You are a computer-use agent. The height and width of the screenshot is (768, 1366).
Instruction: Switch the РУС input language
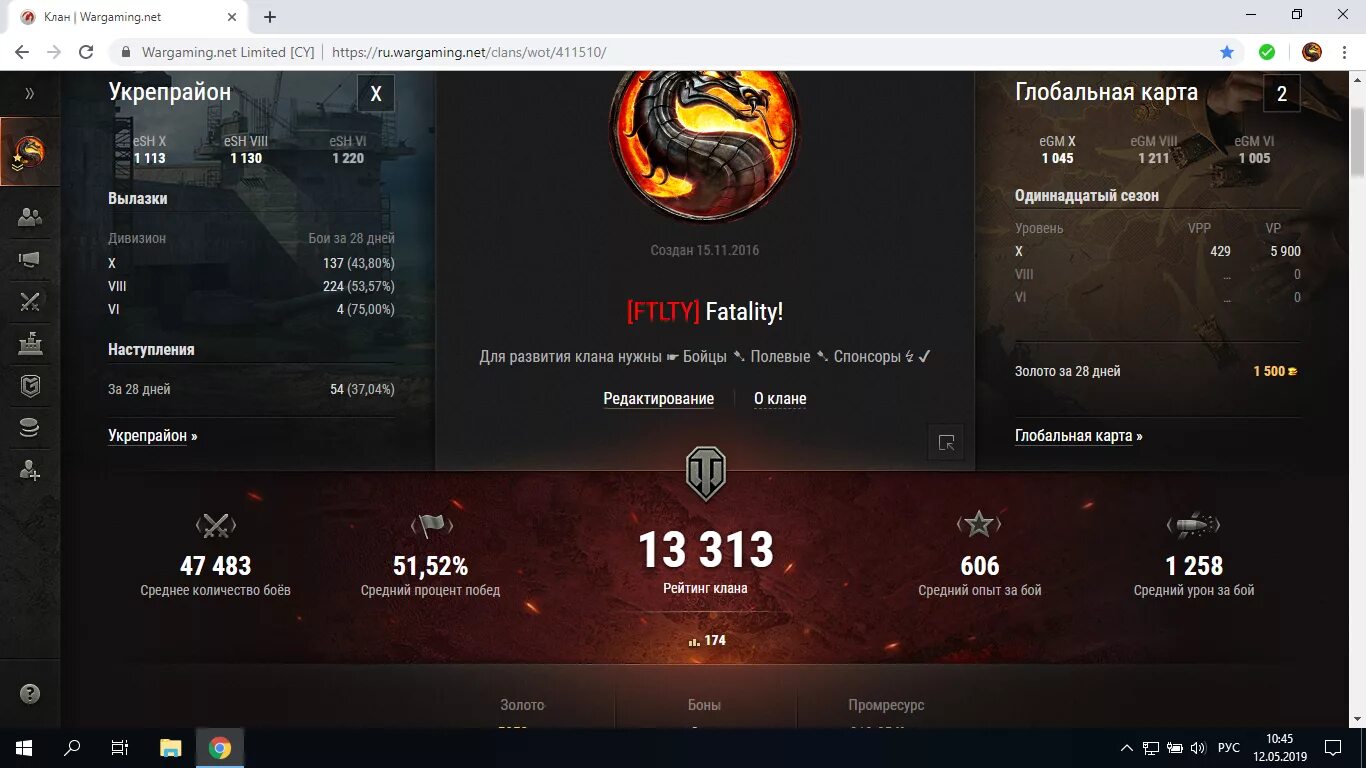(1229, 748)
